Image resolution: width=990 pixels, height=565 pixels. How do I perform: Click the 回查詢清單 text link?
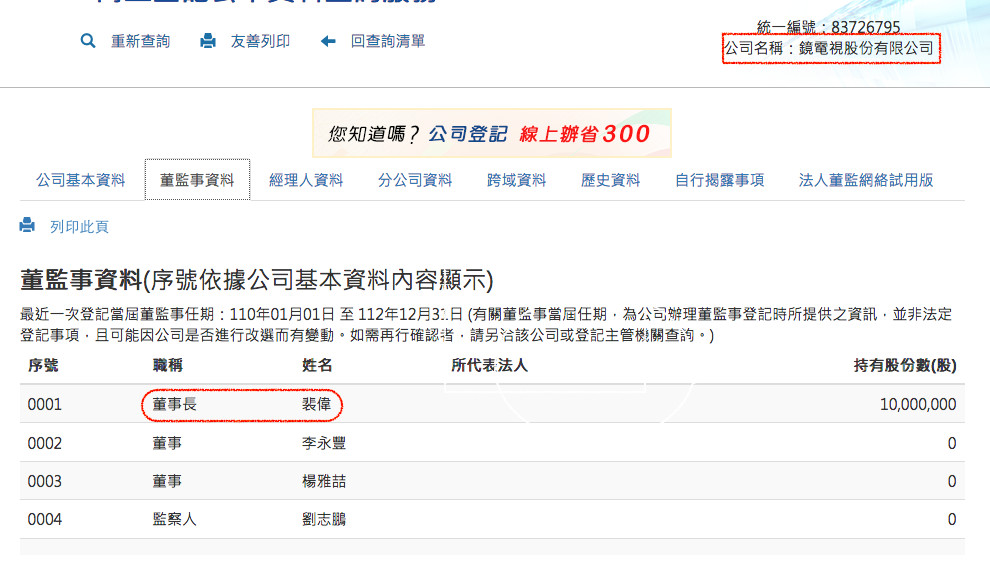(x=387, y=41)
